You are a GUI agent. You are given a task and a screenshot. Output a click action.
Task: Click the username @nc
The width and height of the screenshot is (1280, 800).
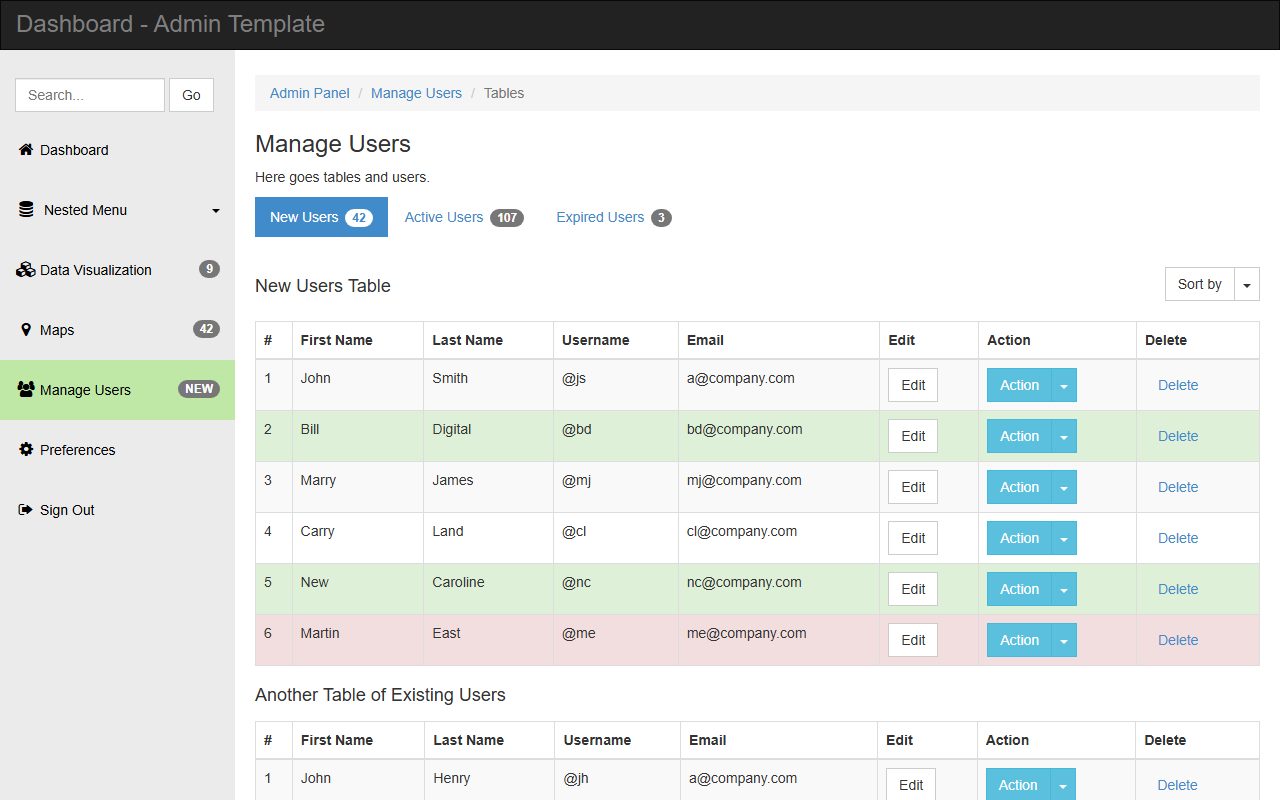[576, 582]
